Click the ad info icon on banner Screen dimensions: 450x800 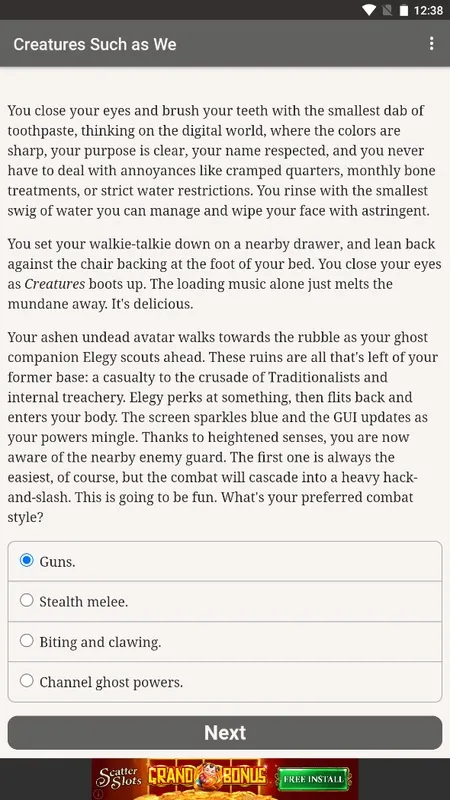click(98, 794)
